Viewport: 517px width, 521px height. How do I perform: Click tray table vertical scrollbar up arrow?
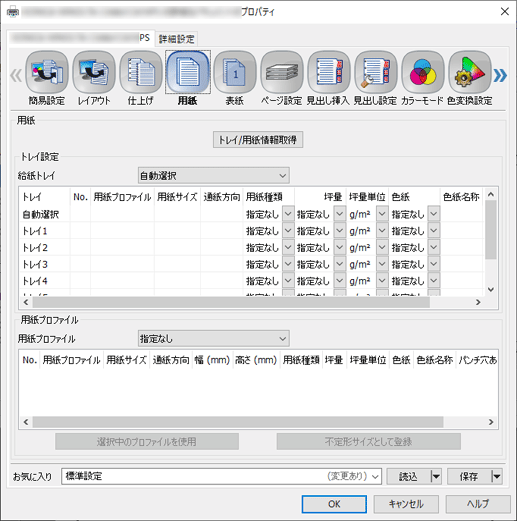pyautogui.click(x=491, y=194)
